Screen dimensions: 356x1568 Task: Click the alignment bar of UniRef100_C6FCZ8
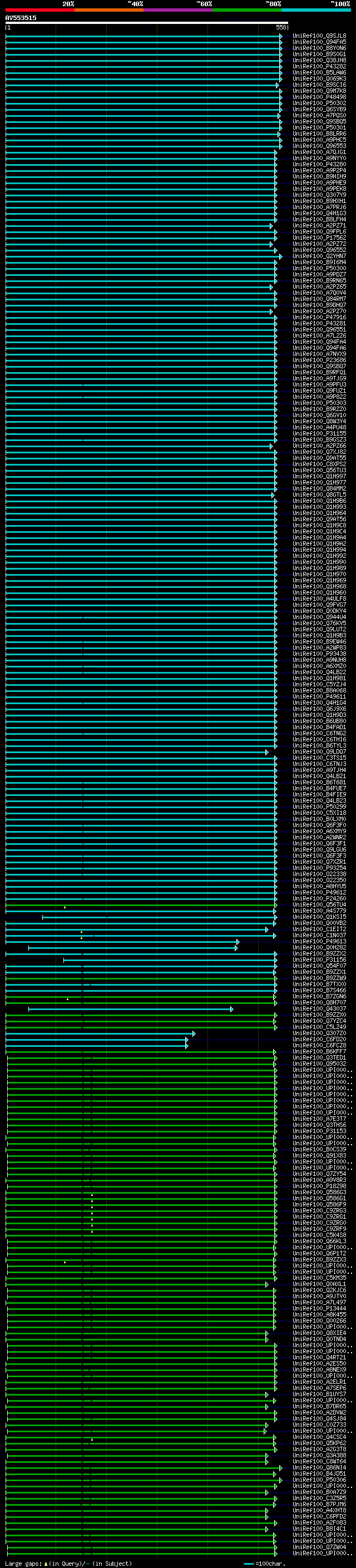tap(97, 1046)
